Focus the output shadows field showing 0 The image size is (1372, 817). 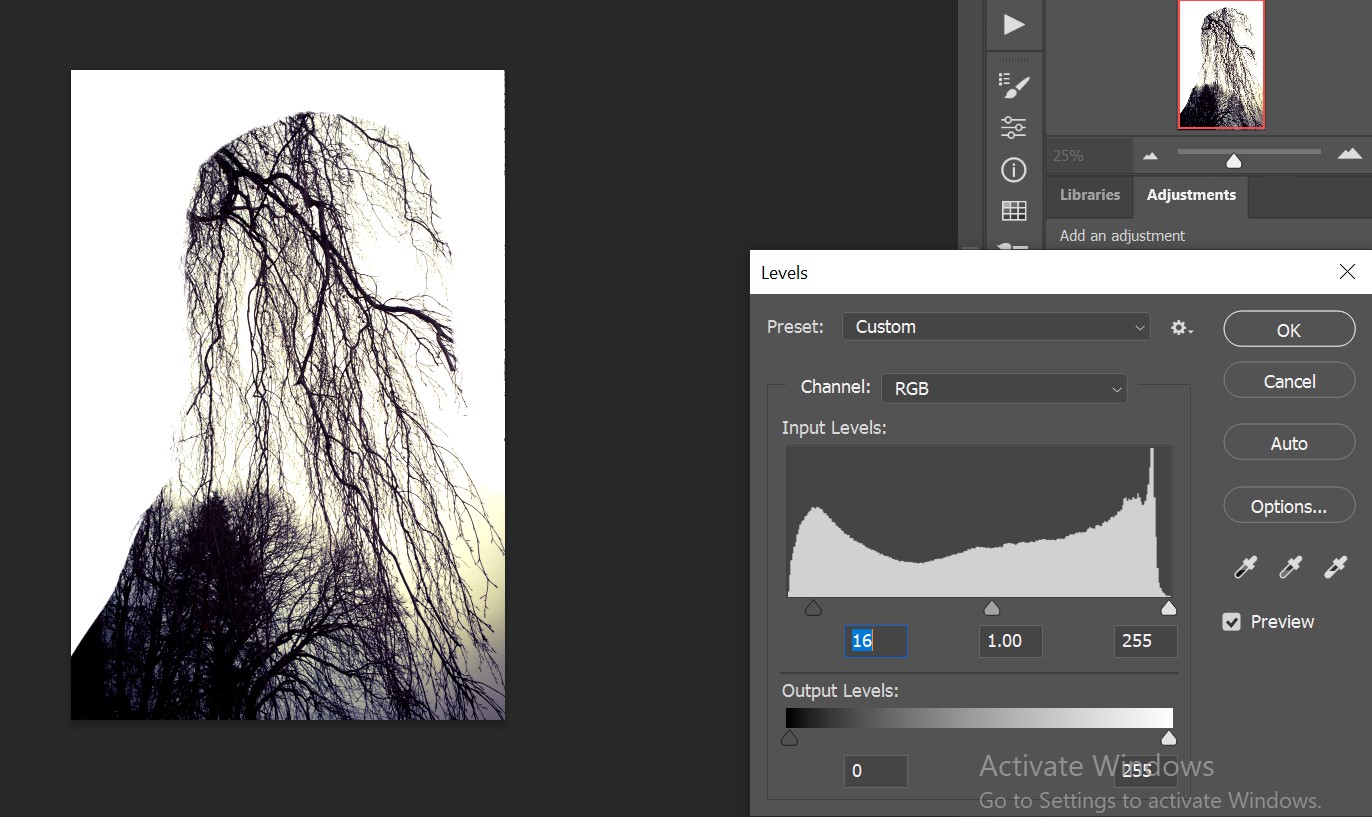(x=876, y=771)
